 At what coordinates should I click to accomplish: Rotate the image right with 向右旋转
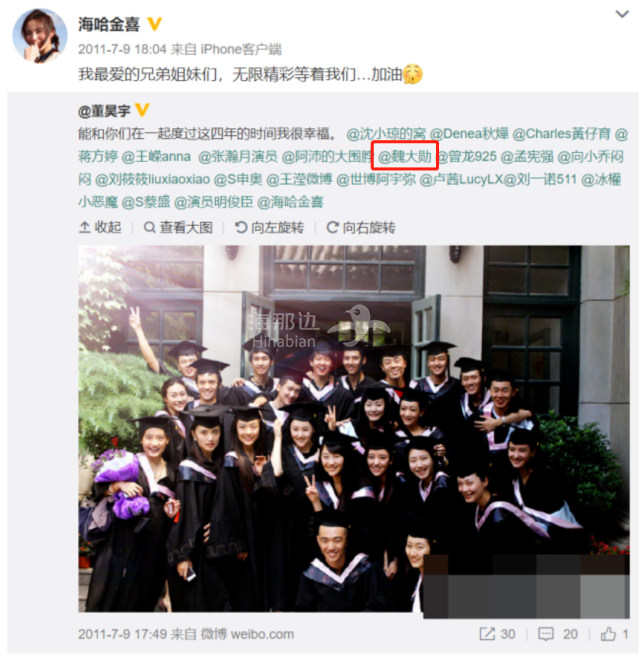(361, 228)
